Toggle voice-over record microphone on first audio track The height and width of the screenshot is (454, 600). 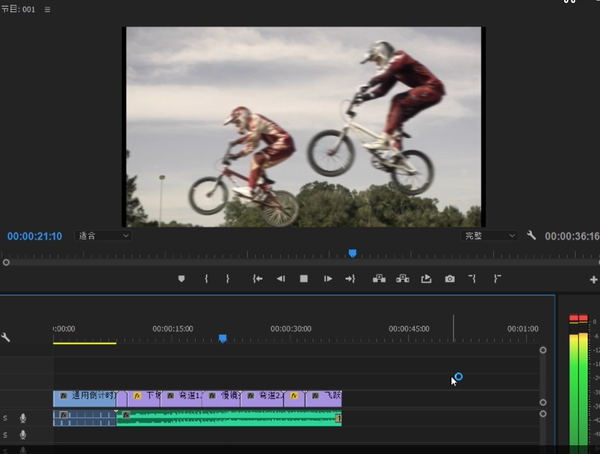[23, 418]
